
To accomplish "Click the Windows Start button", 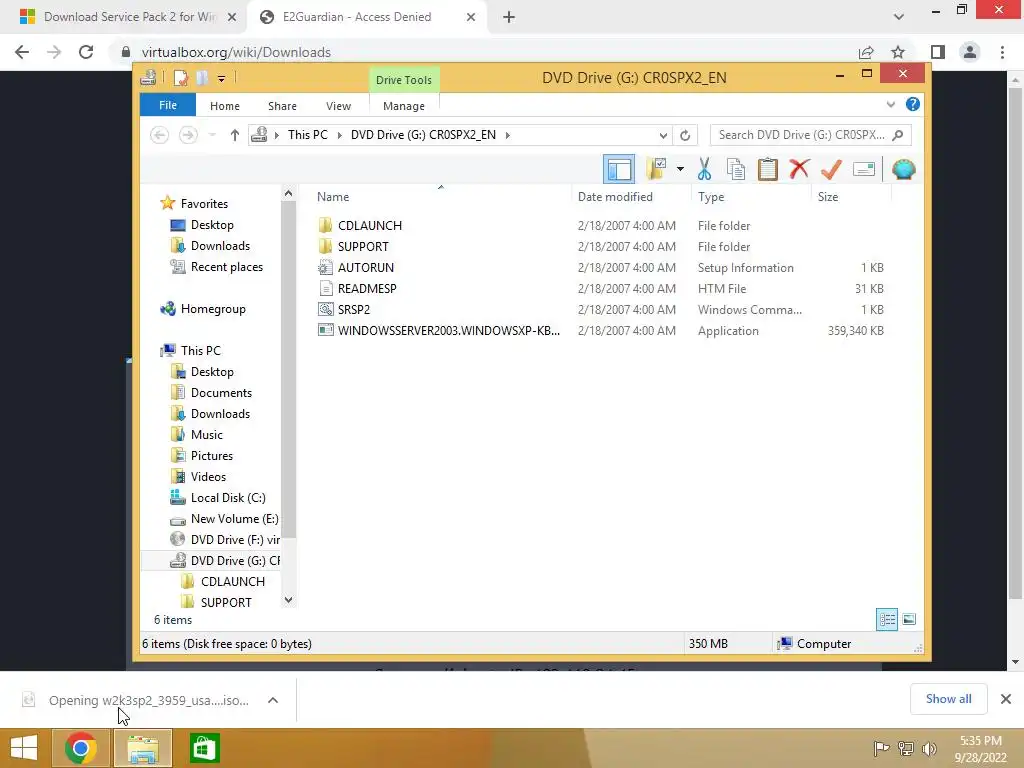I will click(24, 748).
